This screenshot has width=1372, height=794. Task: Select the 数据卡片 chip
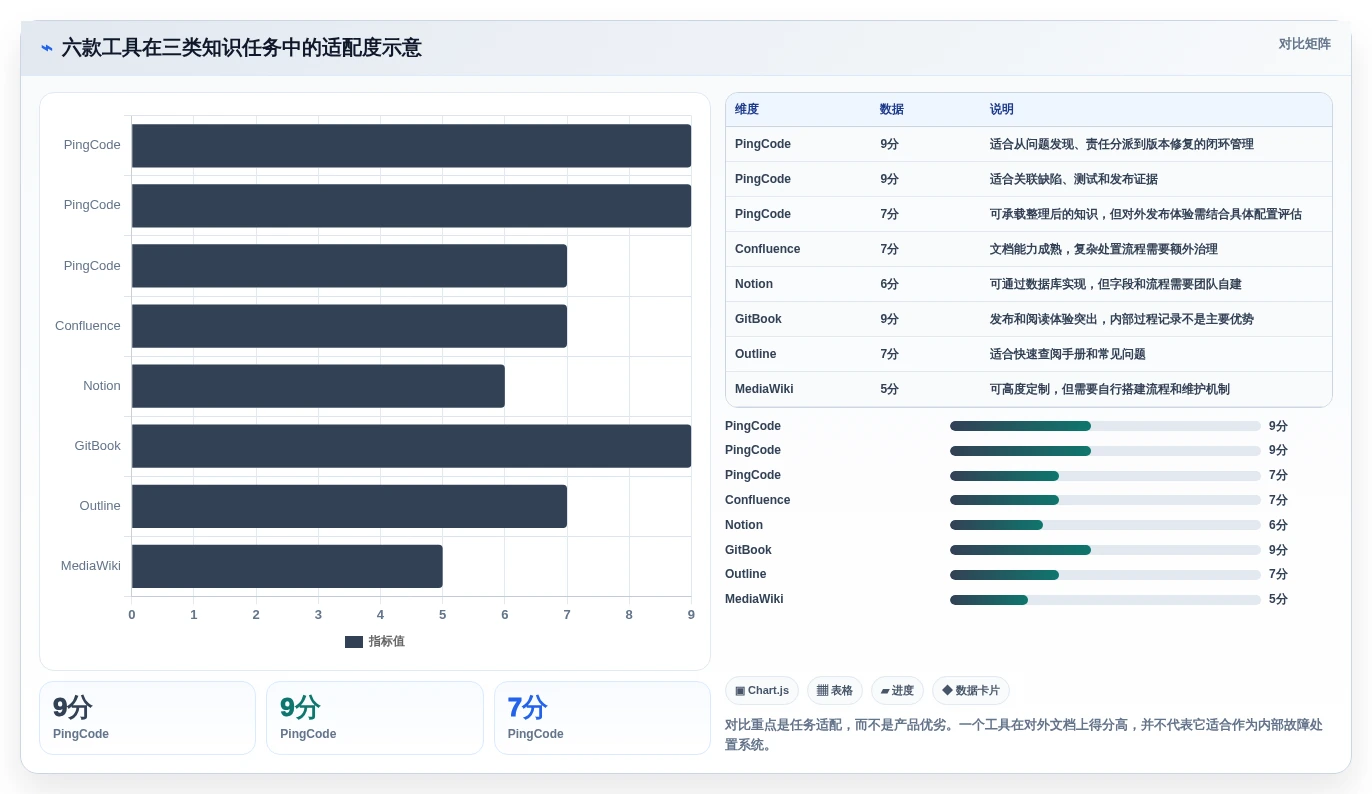pos(971,691)
